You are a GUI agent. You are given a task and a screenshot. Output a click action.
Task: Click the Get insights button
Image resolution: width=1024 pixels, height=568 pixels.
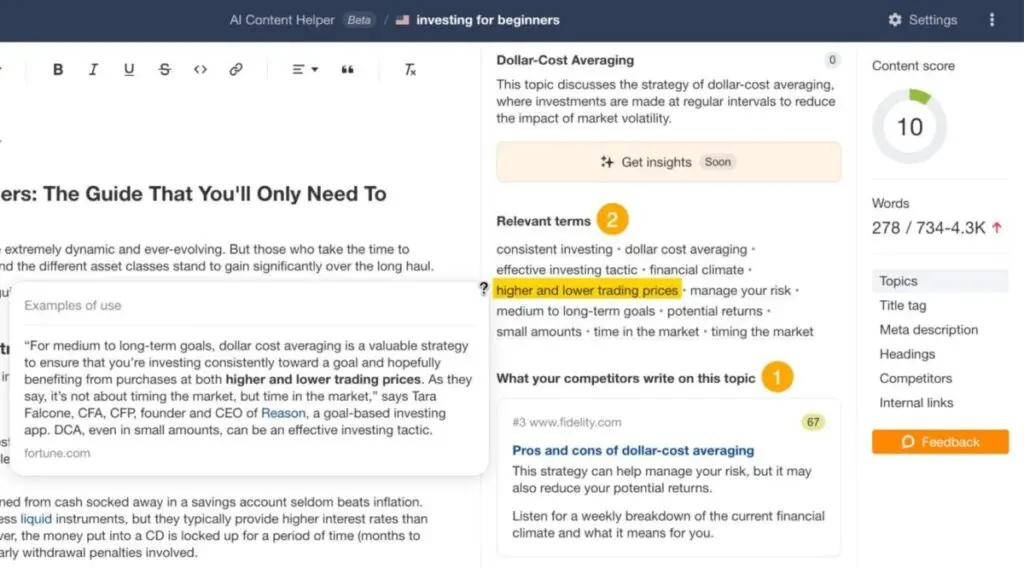pos(668,162)
